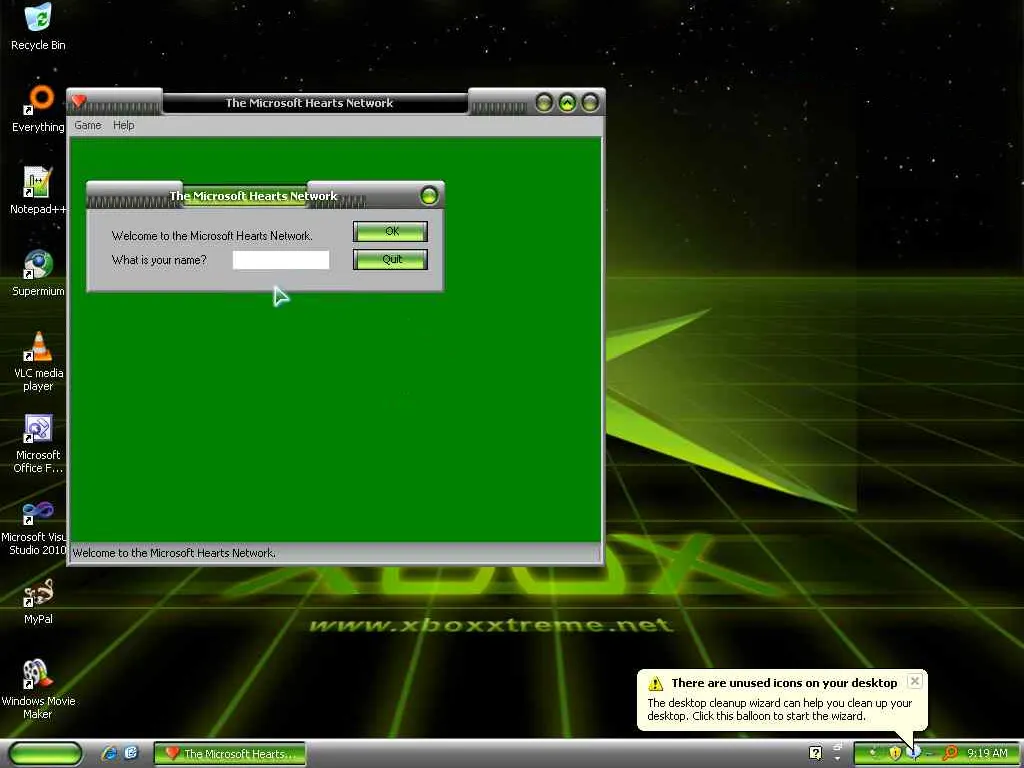Screen dimensions: 1024x768
Task: Focus the What is your name field
Action: coord(281,259)
